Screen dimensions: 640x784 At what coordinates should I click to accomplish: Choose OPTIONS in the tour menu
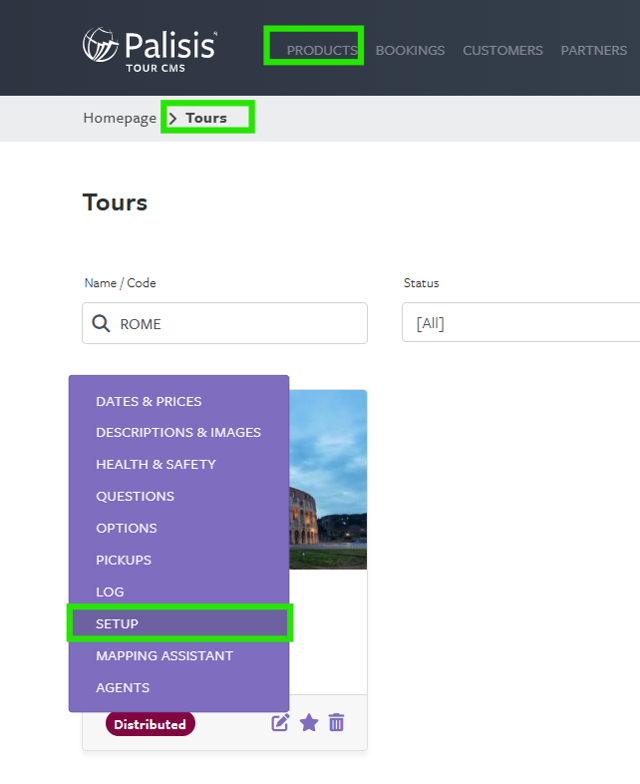point(126,528)
